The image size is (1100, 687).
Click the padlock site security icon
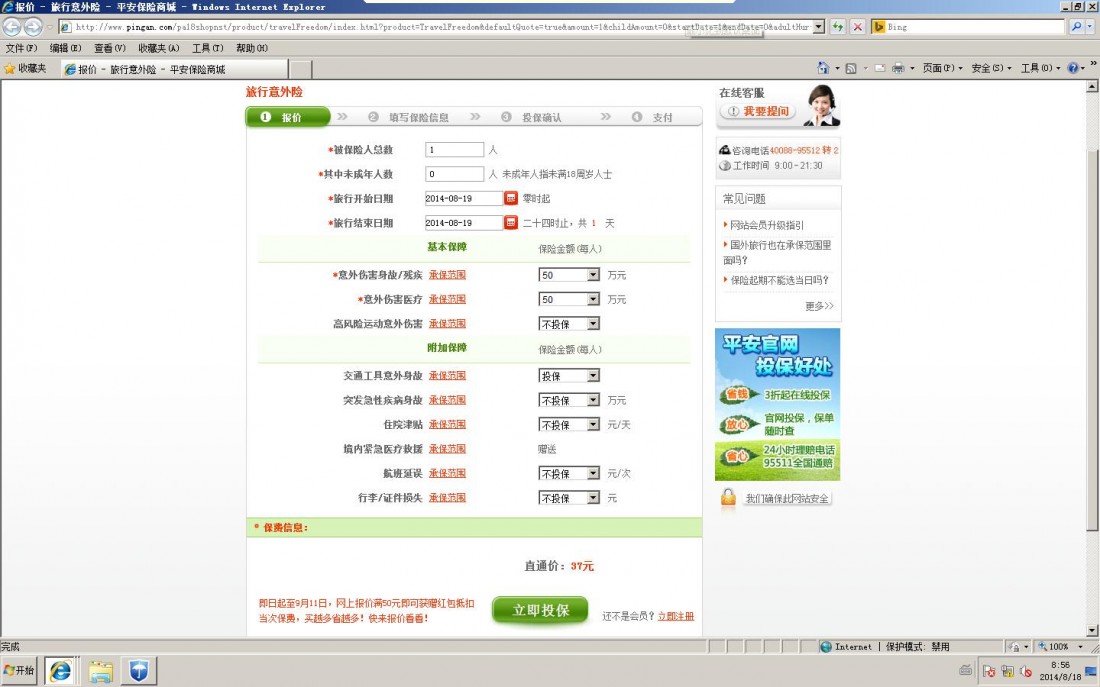point(728,498)
